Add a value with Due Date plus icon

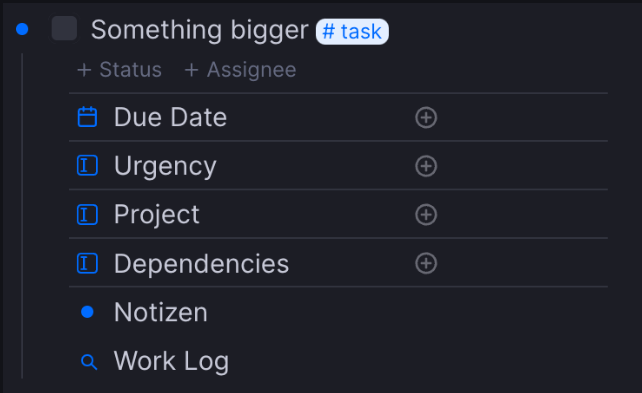click(426, 117)
